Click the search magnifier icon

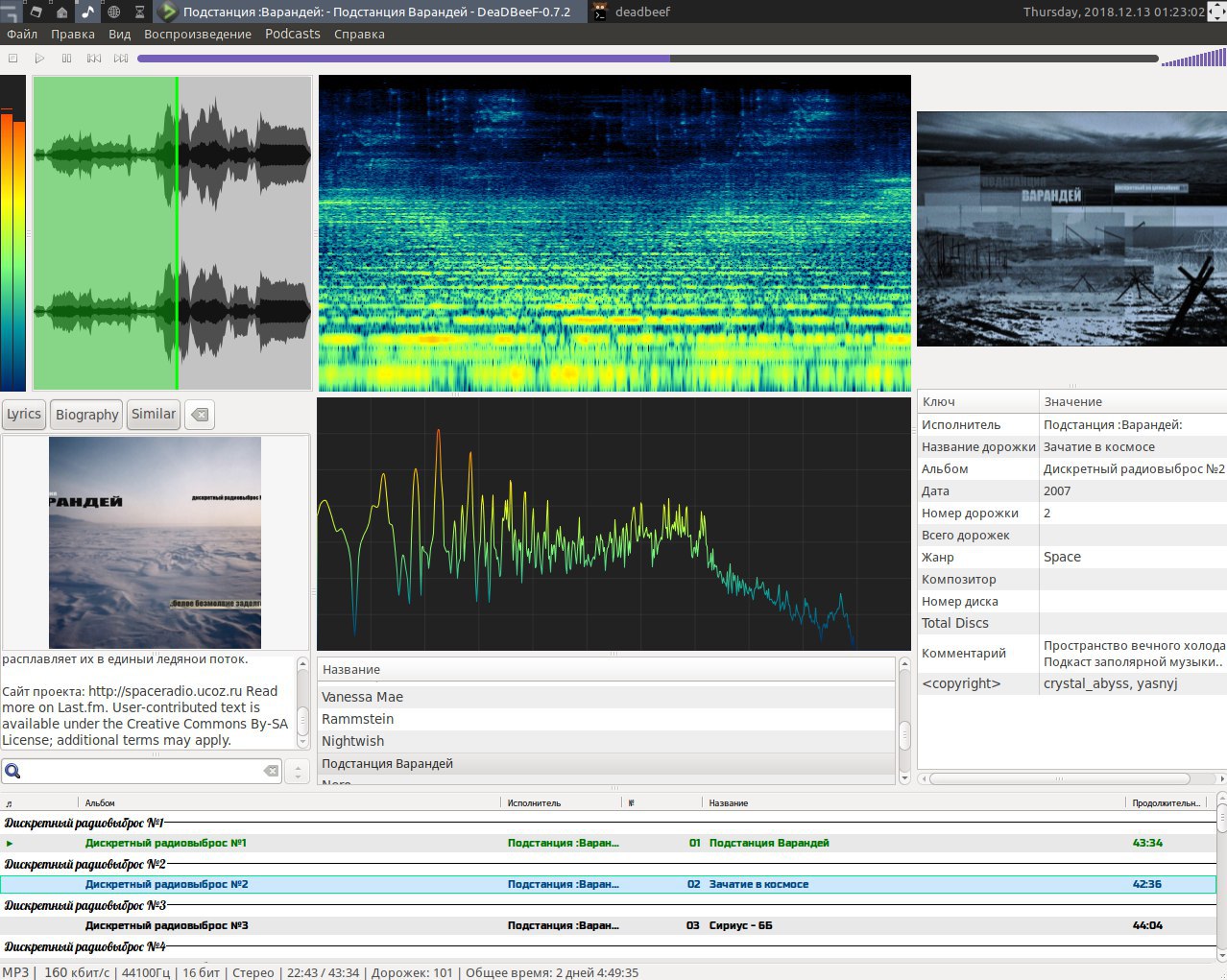tap(13, 771)
